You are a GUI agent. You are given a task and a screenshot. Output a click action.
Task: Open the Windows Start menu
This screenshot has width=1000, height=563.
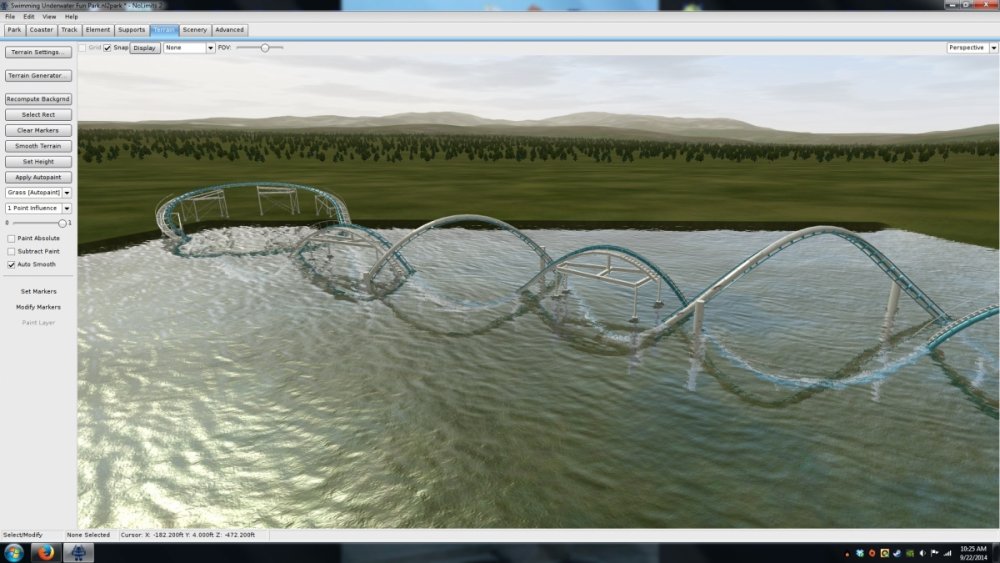coord(14,553)
